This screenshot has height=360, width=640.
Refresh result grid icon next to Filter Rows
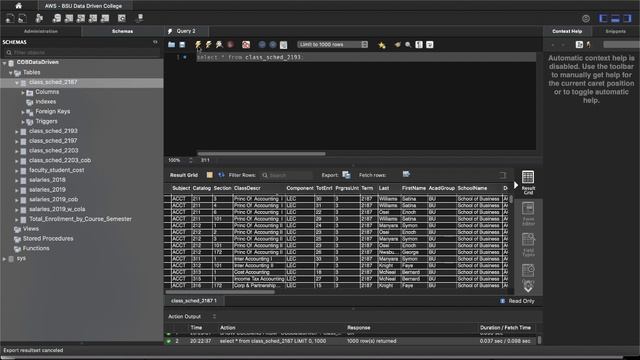[221, 175]
